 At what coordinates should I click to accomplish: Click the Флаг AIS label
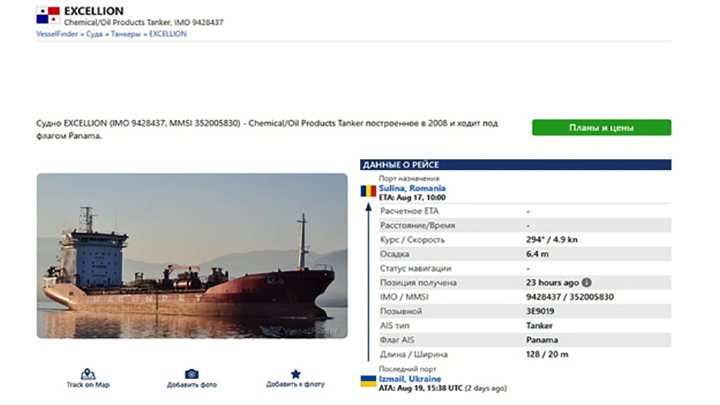click(397, 340)
